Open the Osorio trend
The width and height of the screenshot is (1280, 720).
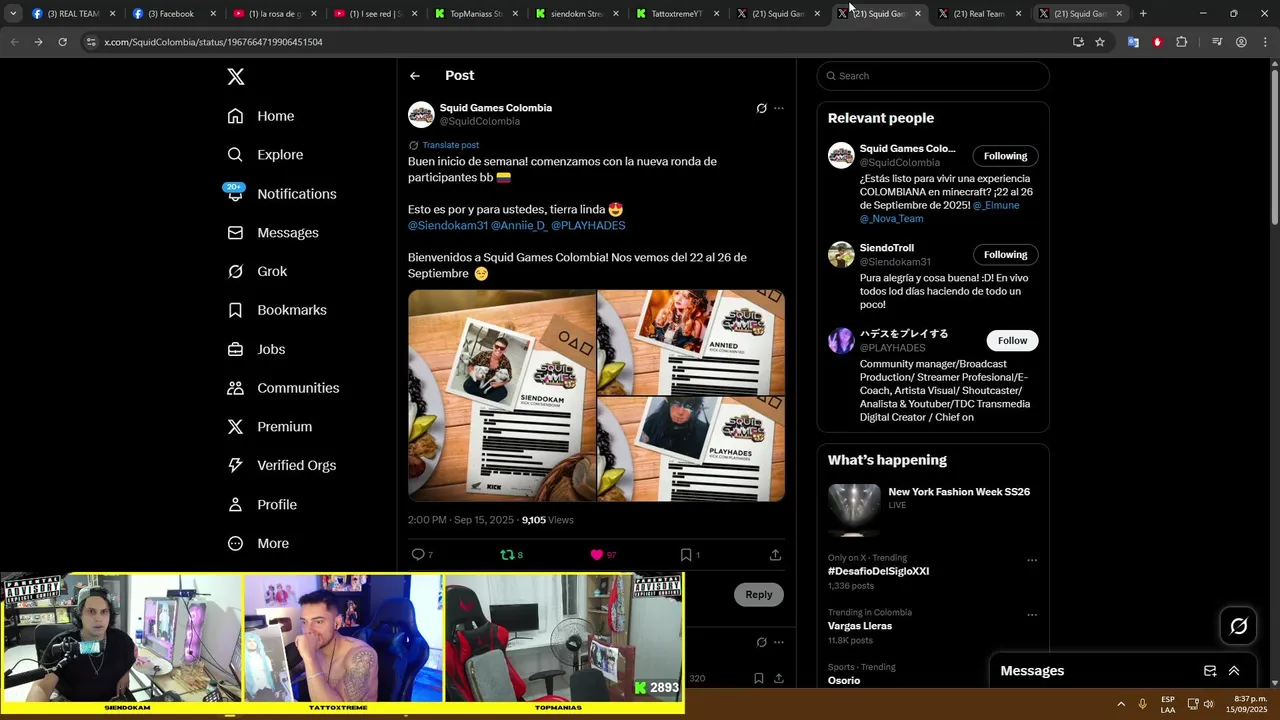[x=844, y=681]
